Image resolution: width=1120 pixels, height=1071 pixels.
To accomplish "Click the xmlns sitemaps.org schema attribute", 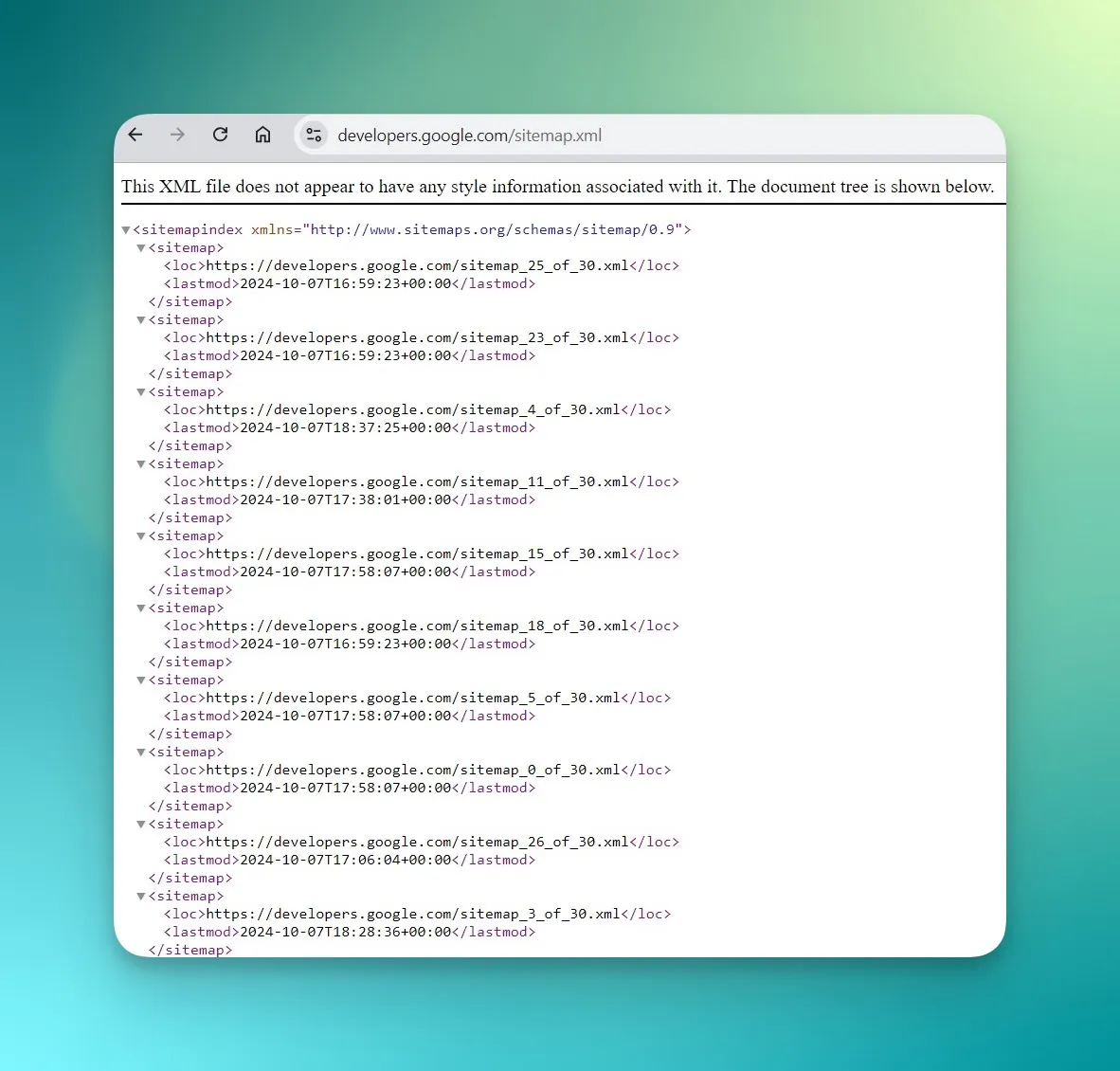I will click(x=467, y=230).
